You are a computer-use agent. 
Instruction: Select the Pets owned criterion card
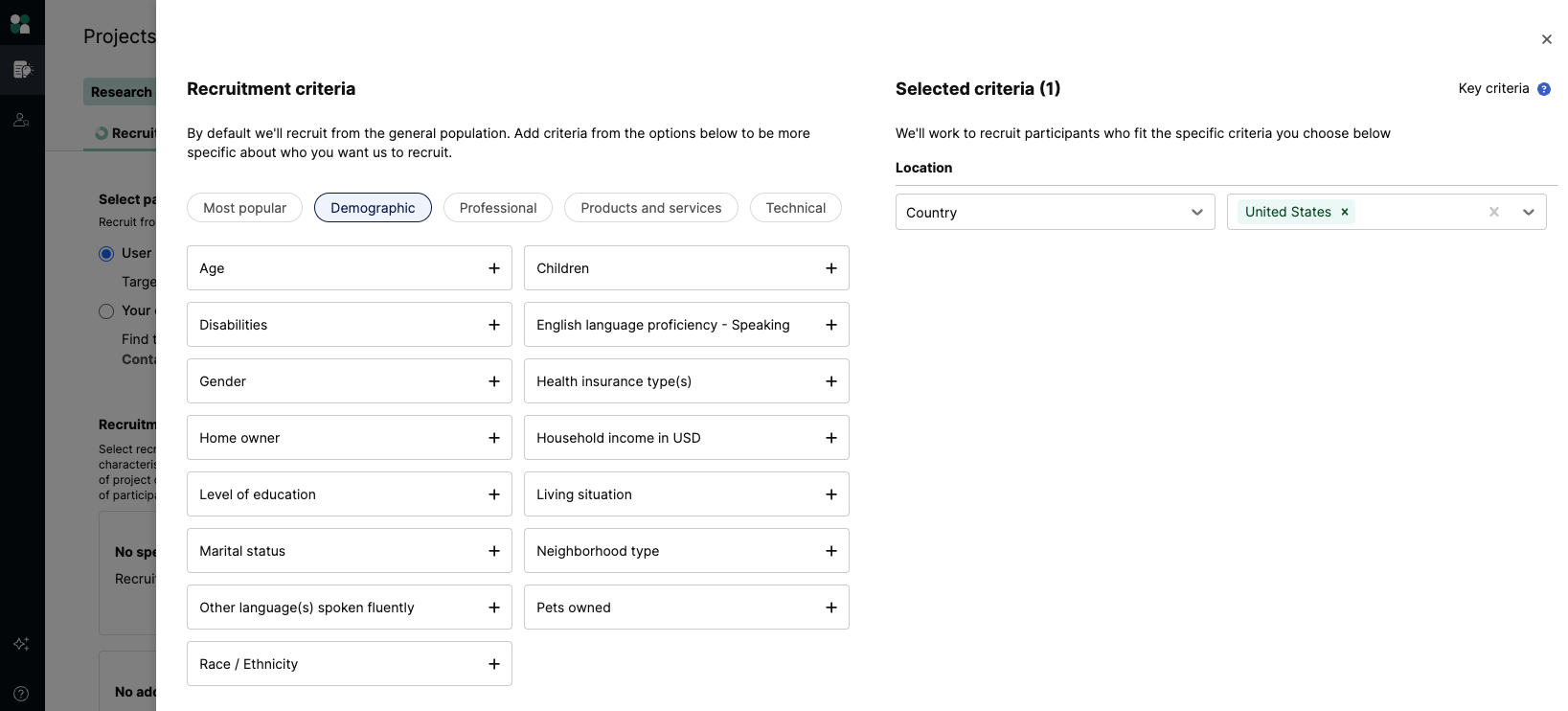coord(687,608)
